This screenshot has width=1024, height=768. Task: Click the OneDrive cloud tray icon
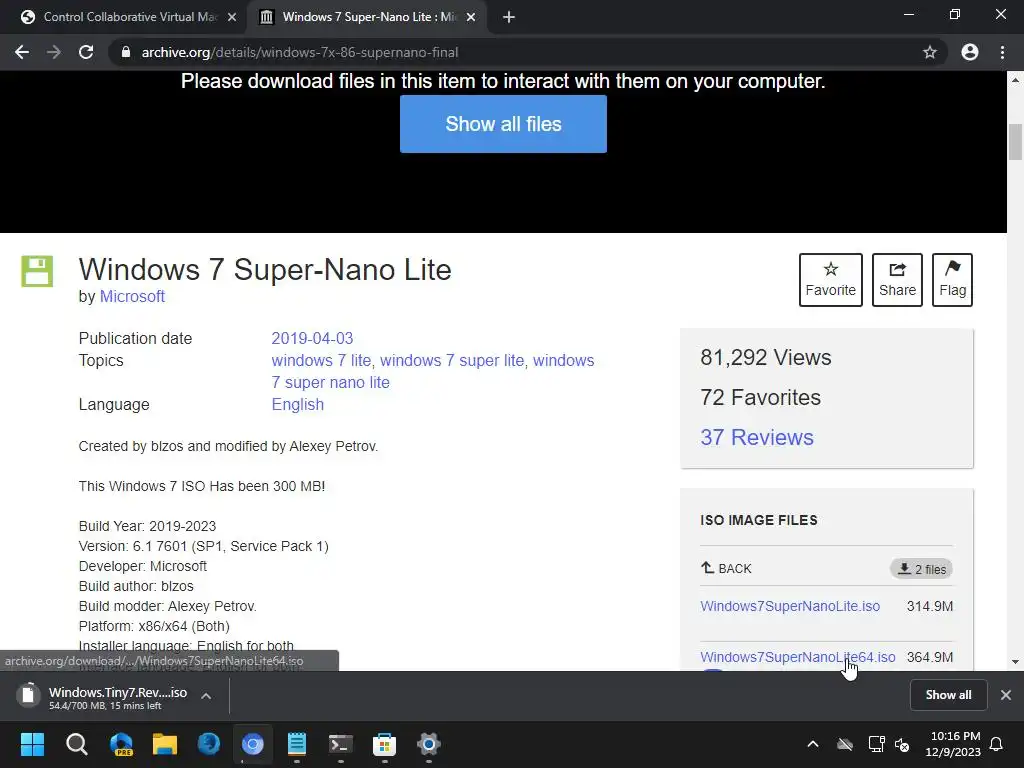pos(845,744)
